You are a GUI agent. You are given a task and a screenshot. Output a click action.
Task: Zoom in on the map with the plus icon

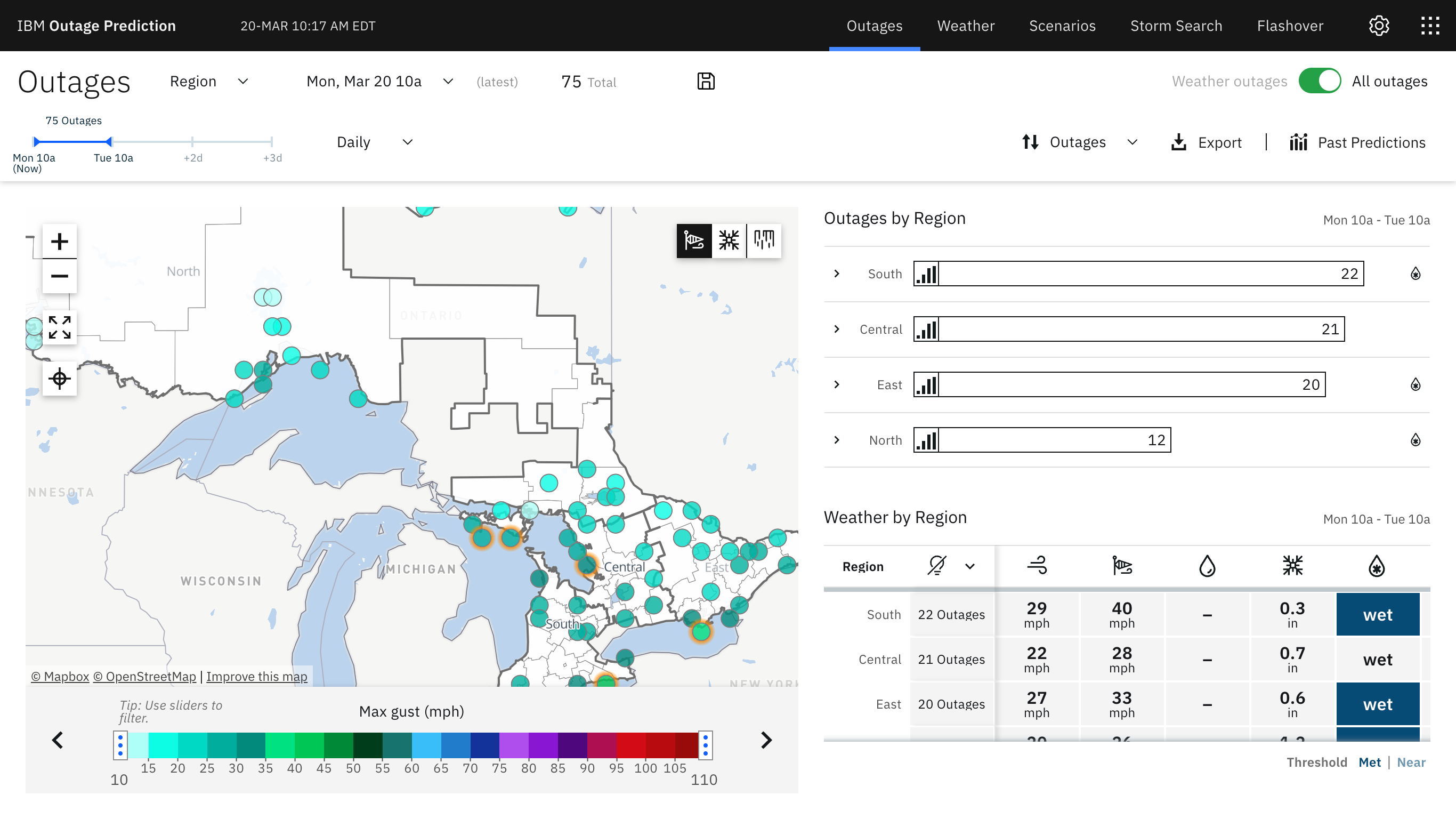point(59,240)
